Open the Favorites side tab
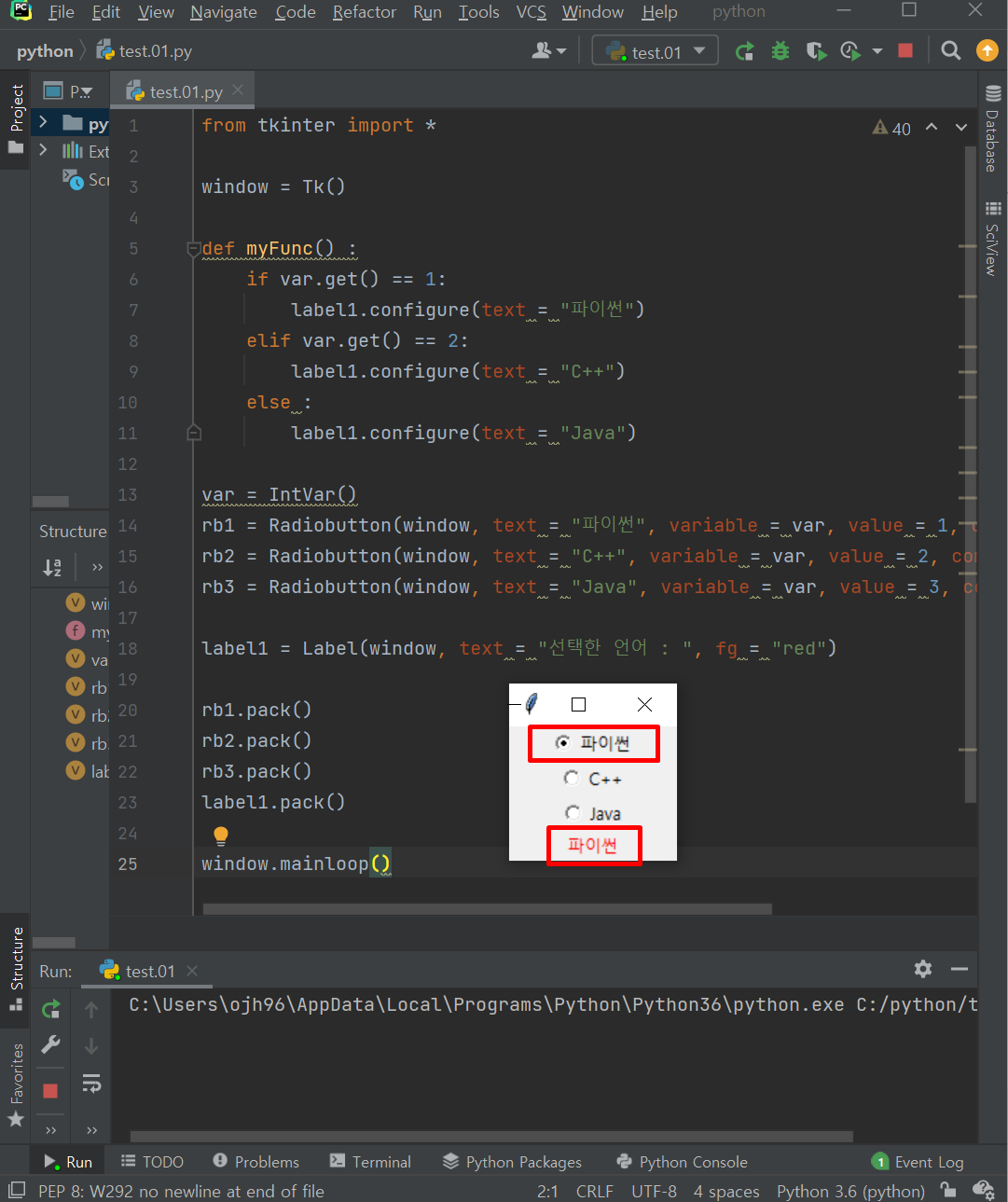The height and width of the screenshot is (1202, 1008). click(x=16, y=1085)
